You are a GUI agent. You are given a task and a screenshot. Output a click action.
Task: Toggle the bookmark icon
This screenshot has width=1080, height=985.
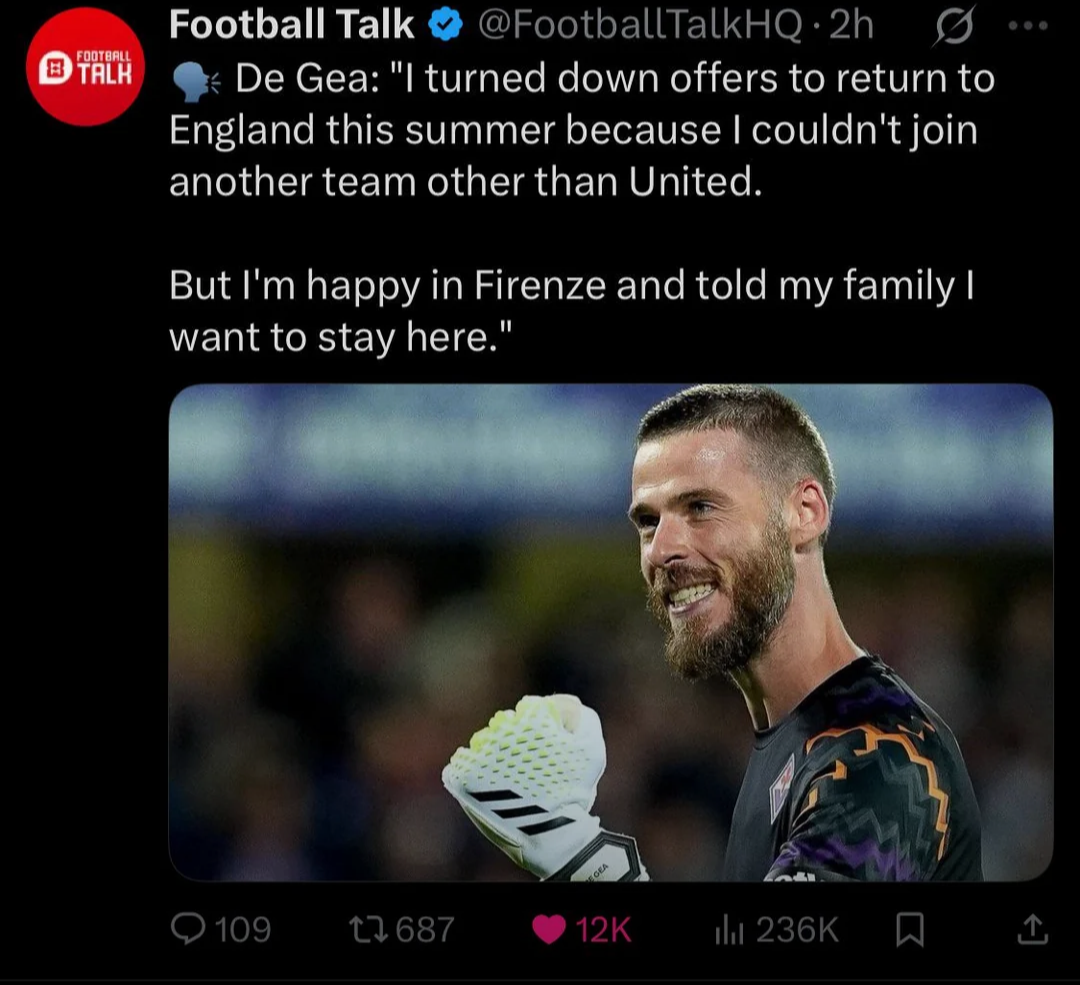(x=910, y=930)
